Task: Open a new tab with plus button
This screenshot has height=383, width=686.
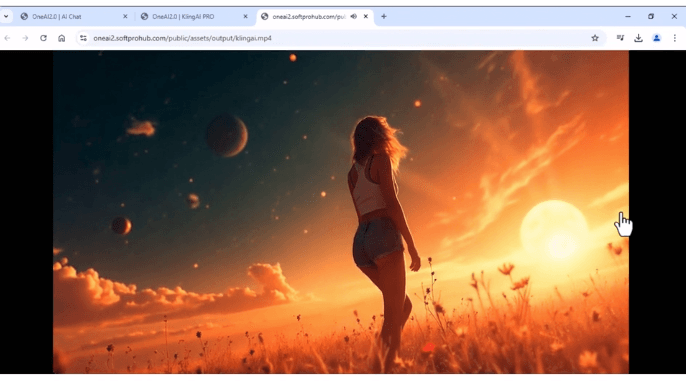Action: 384,17
